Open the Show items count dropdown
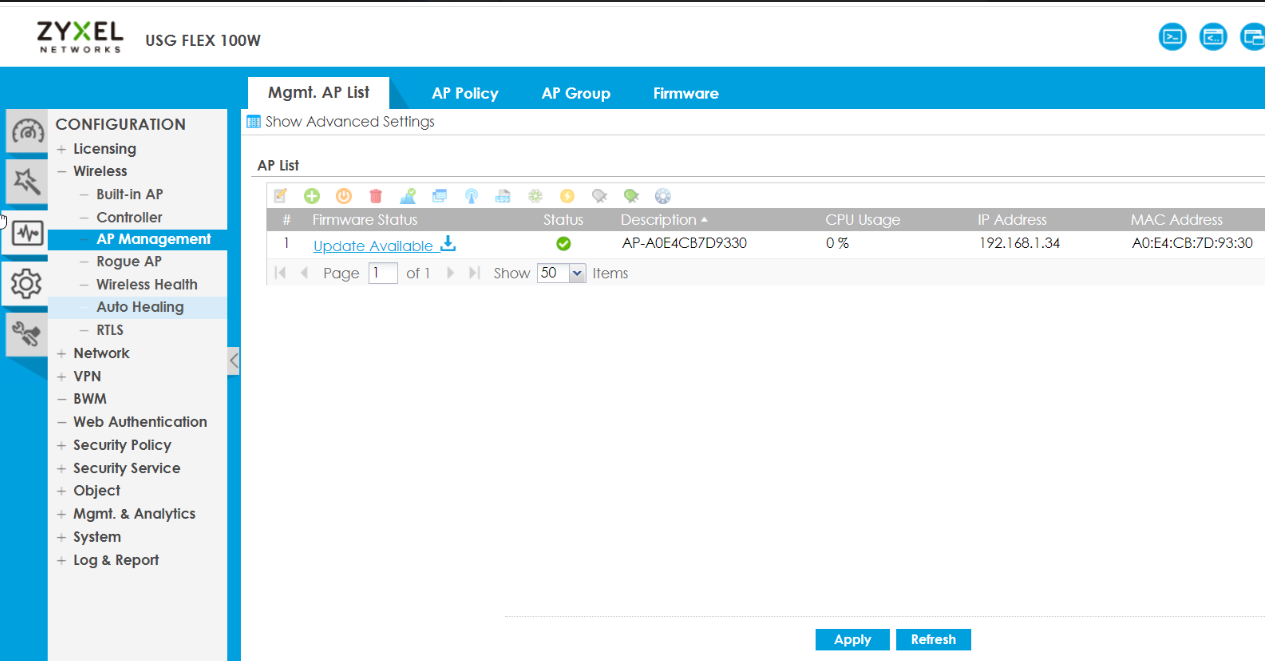Screen dimensions: 1265x661 [x=560, y=272]
